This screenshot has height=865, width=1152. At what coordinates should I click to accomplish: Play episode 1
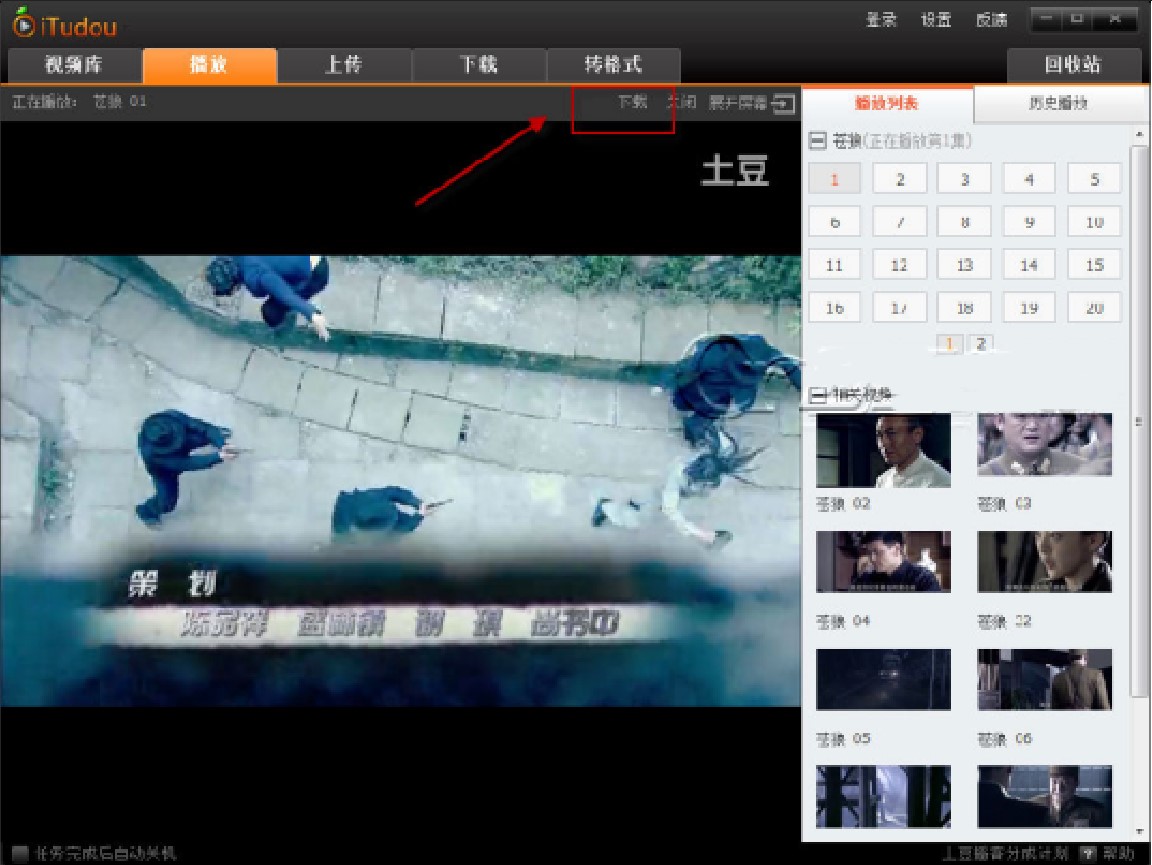[835, 179]
